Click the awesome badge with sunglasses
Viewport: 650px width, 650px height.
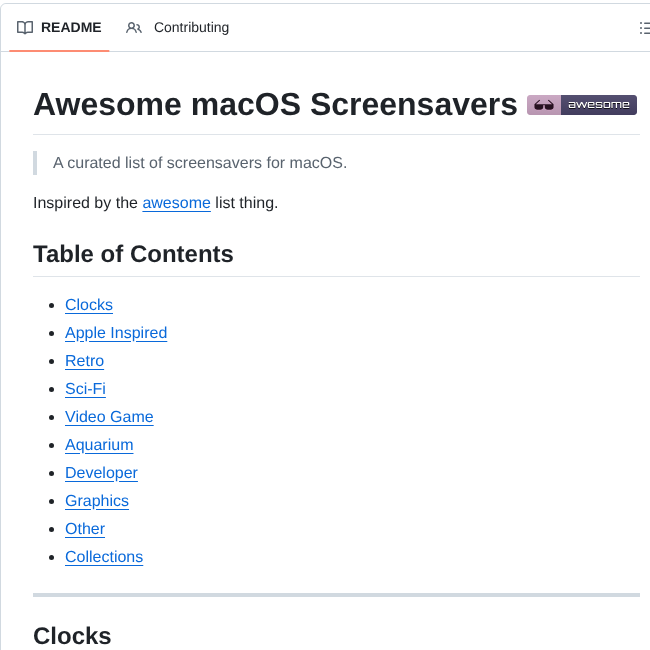582,105
